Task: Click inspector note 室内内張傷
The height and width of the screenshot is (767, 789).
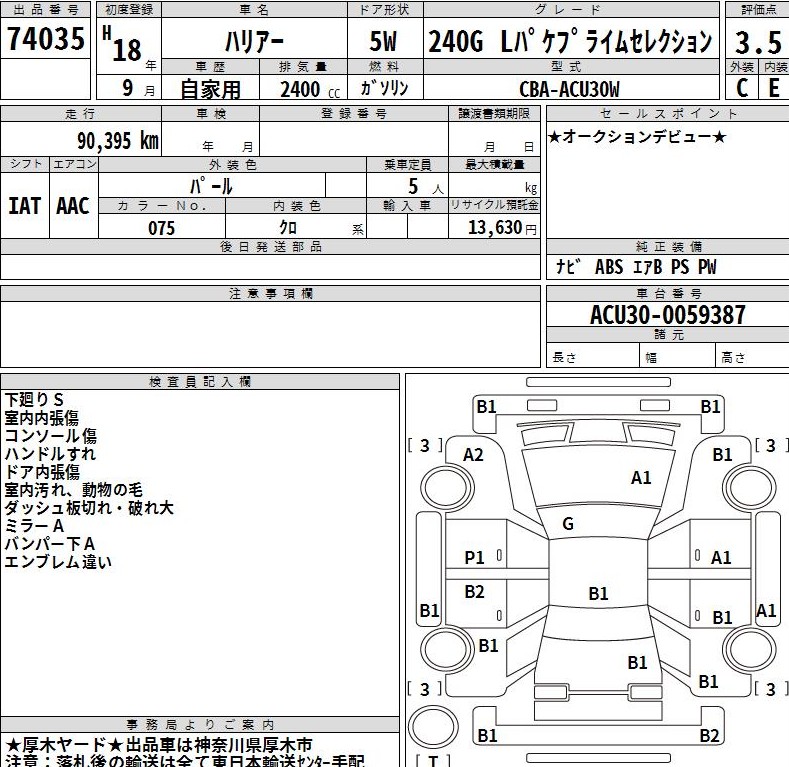Action: coord(41,418)
